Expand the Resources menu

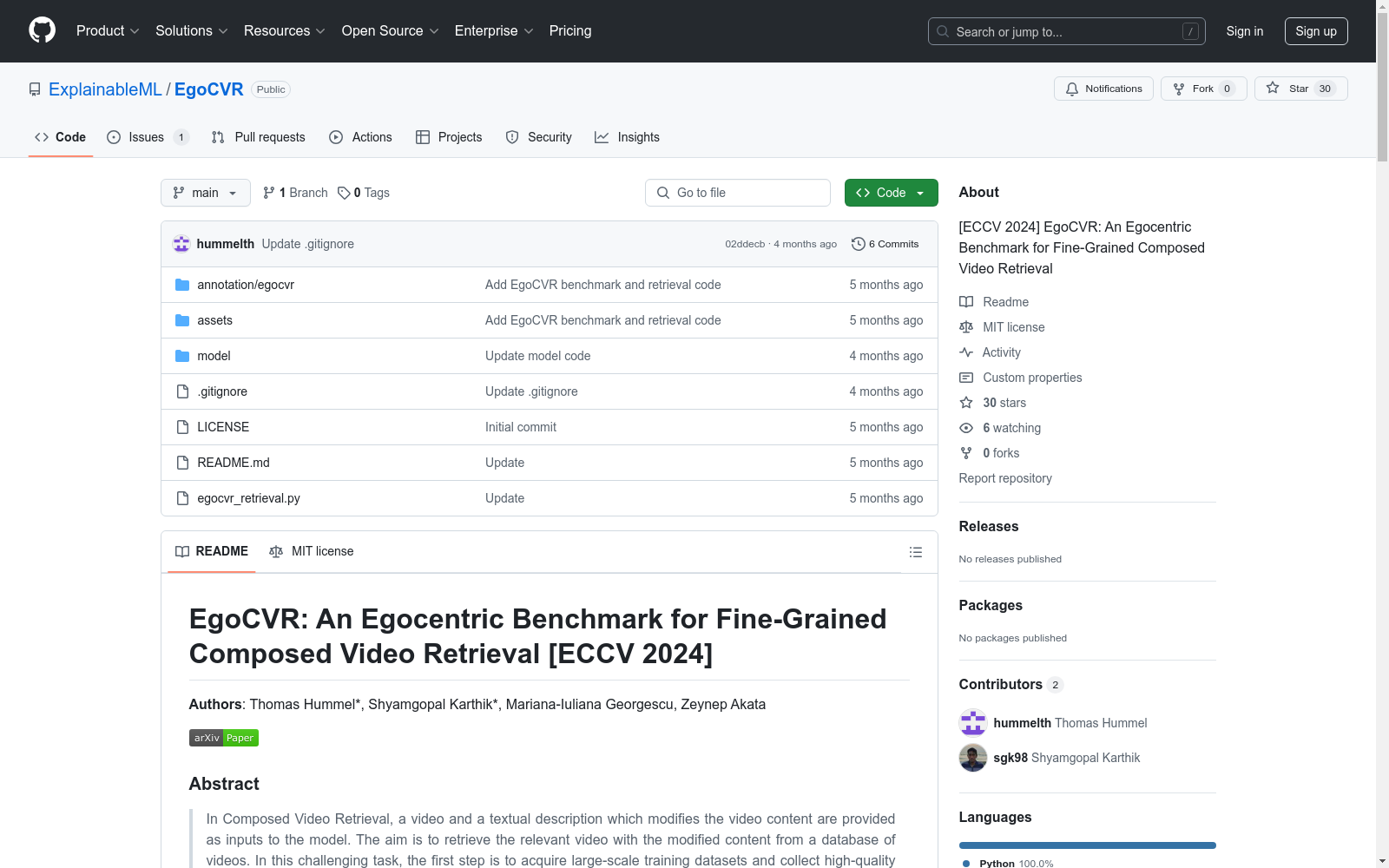click(x=284, y=30)
